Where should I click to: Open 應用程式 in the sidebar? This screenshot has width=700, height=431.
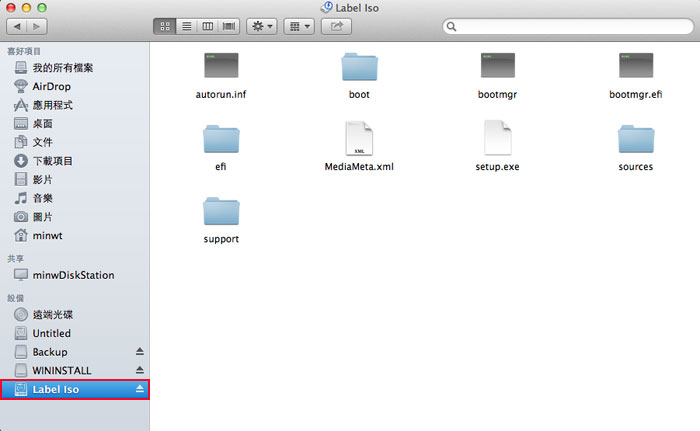tap(75, 105)
